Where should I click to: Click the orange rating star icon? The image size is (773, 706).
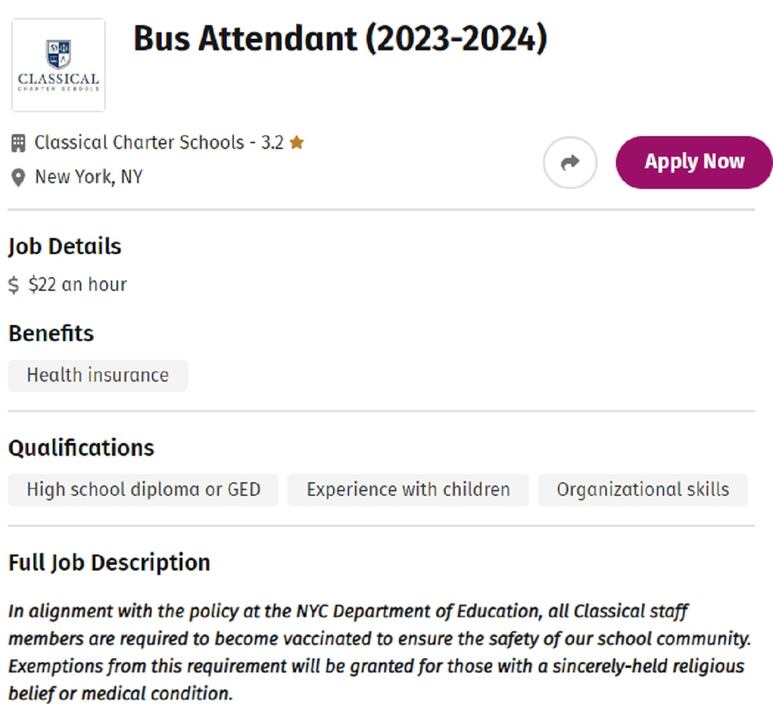coord(296,142)
